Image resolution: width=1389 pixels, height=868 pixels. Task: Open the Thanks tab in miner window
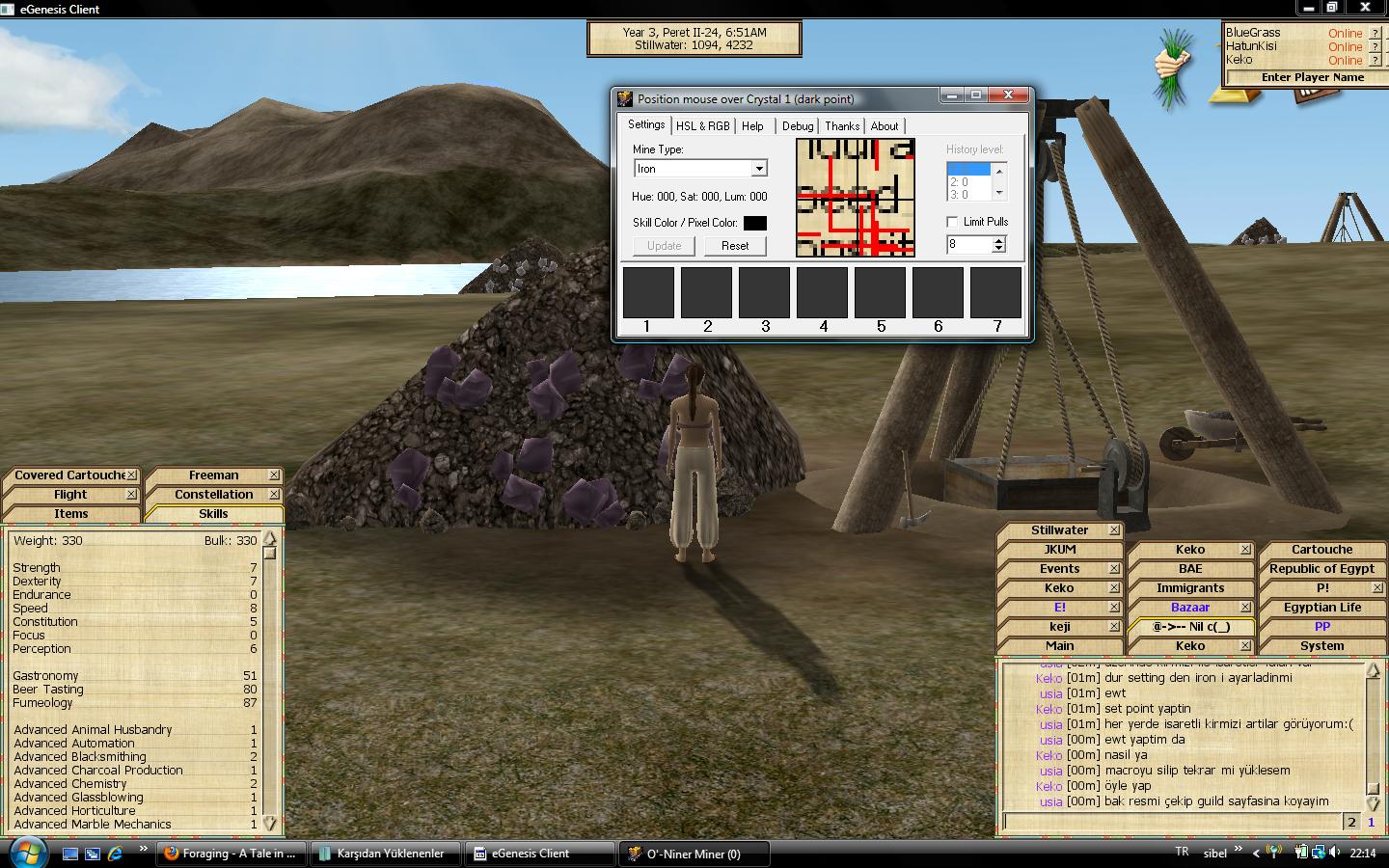coord(842,126)
